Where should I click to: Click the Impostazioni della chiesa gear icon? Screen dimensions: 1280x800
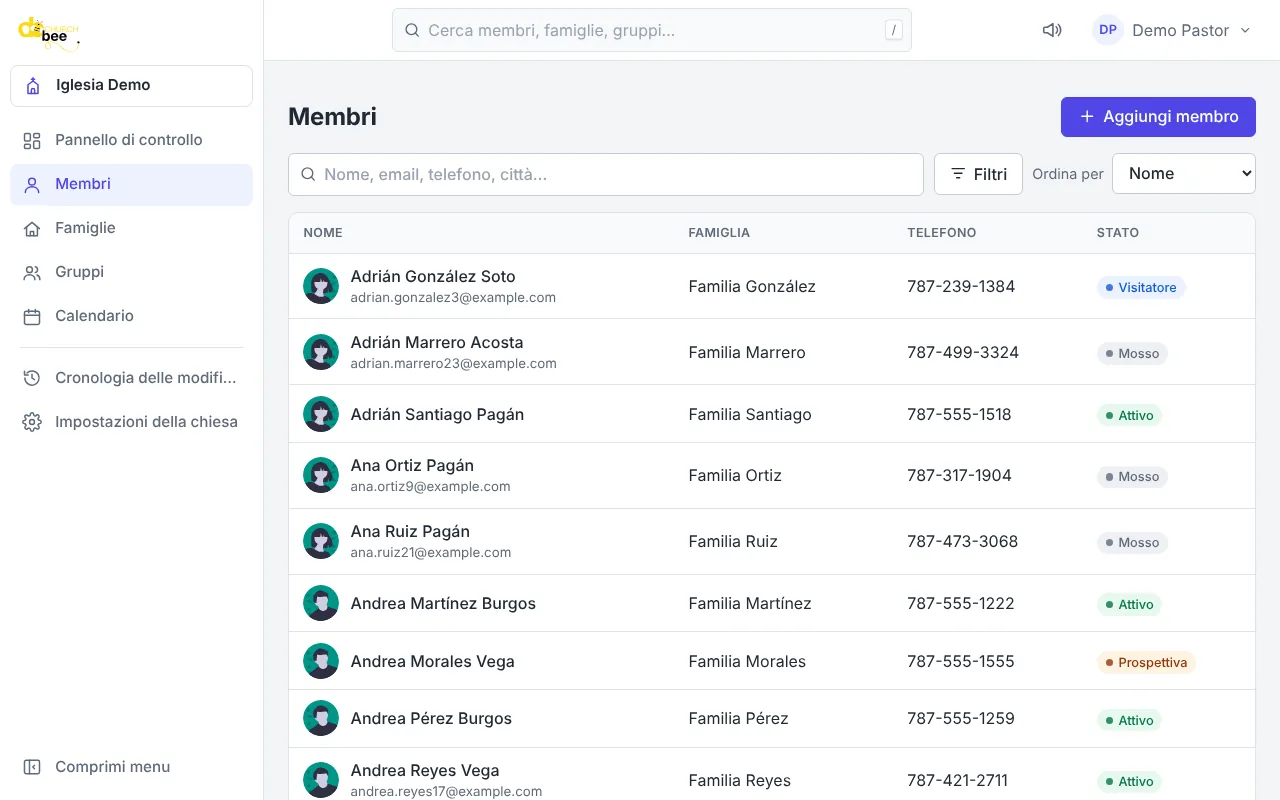(32, 422)
